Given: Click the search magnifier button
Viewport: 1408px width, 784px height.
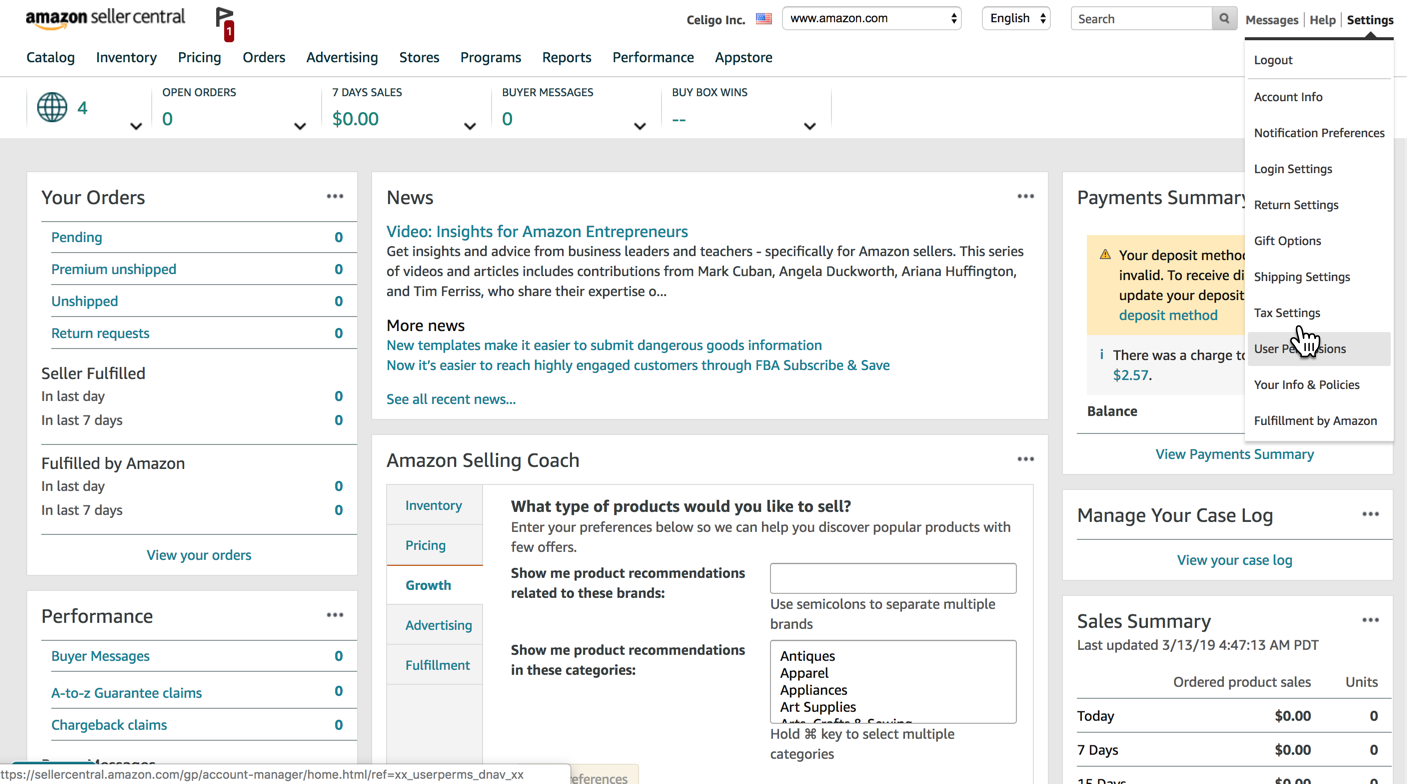Looking at the screenshot, I should [x=1224, y=19].
